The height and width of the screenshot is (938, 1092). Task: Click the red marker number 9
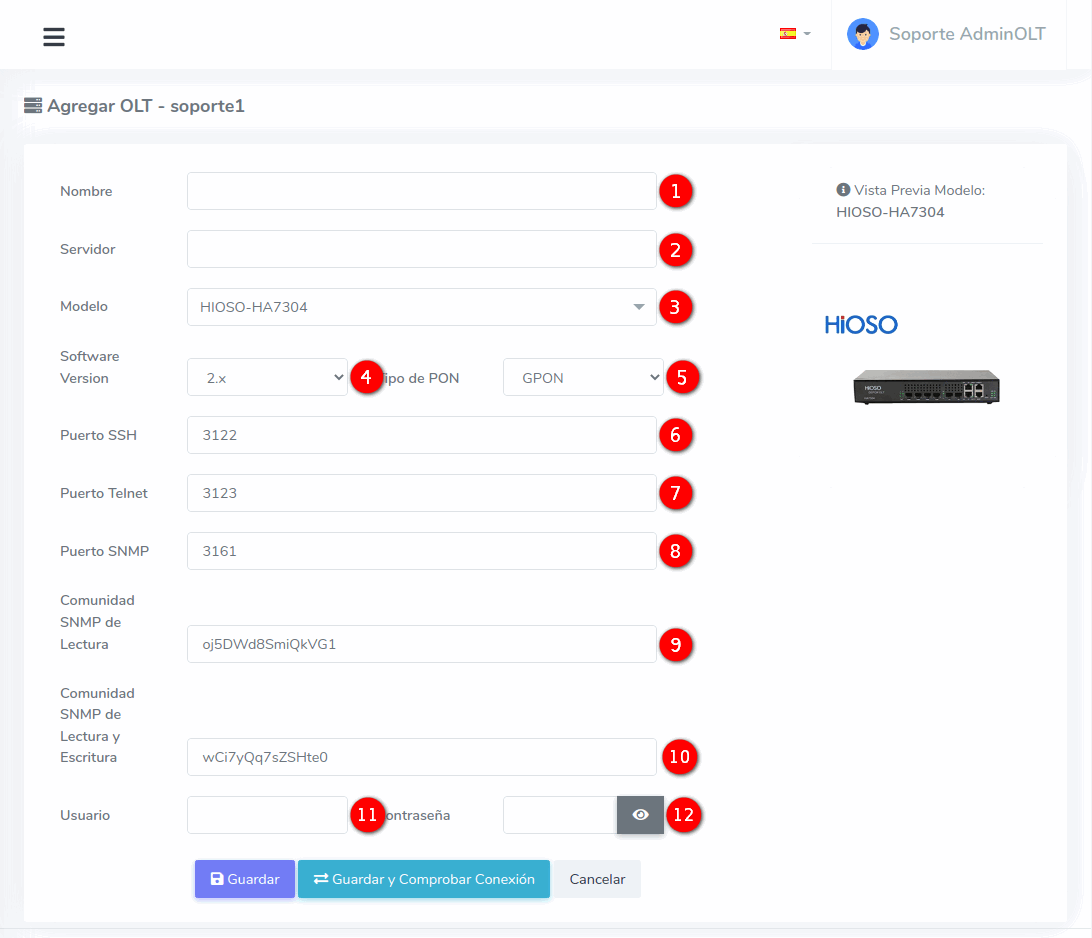676,645
